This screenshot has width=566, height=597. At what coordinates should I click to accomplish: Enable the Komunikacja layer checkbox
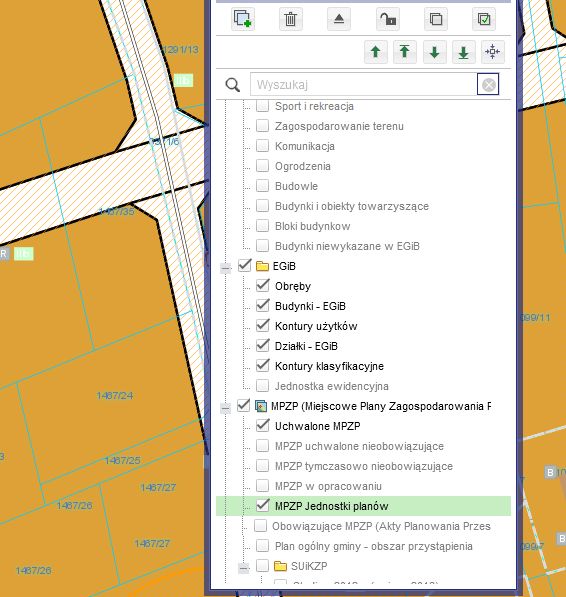click(x=263, y=145)
